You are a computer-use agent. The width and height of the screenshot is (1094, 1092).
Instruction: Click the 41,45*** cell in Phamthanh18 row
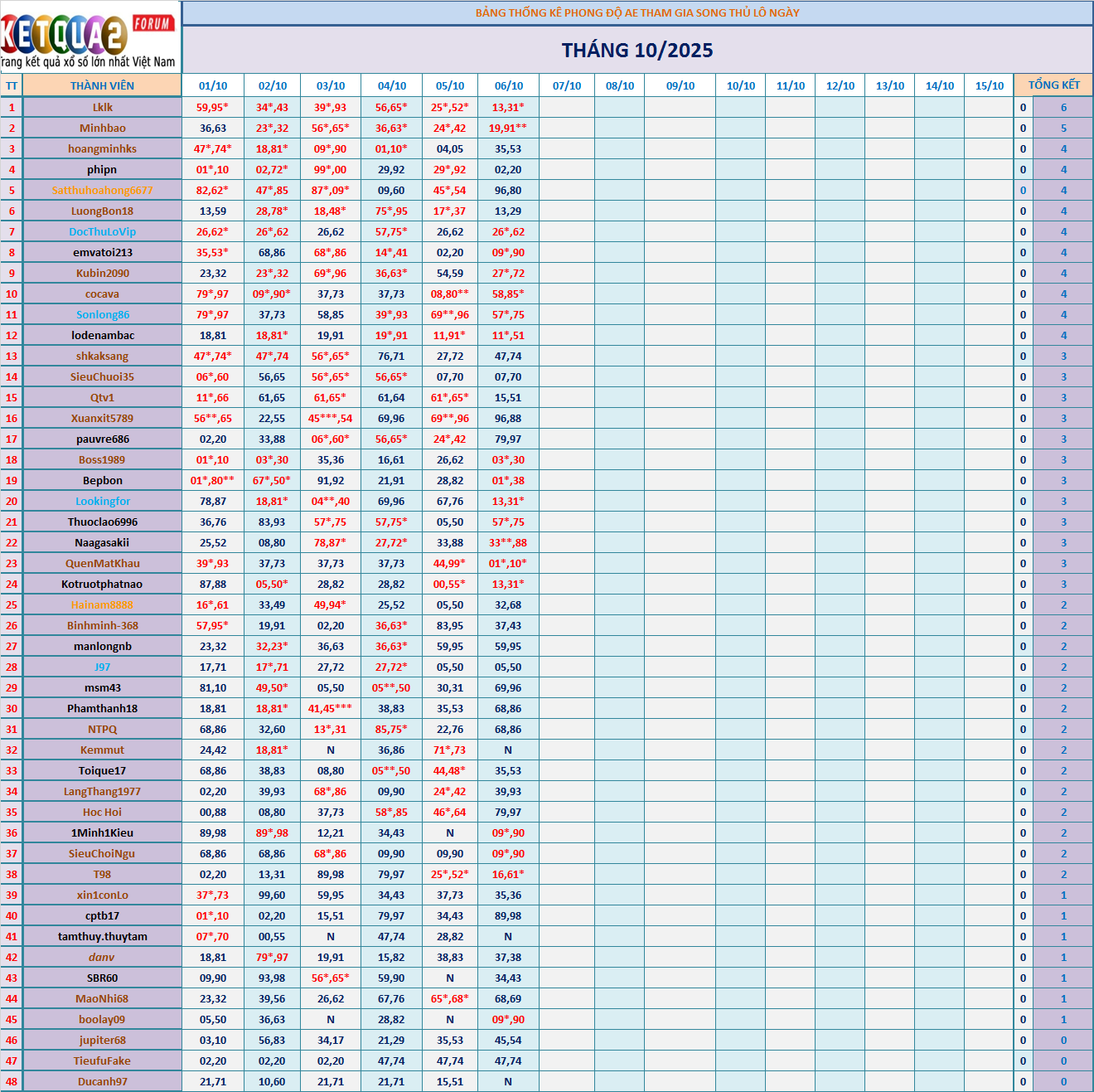point(330,708)
